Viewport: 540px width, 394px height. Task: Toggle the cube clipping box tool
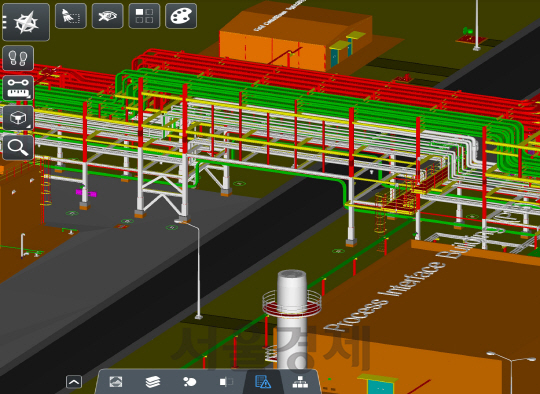point(18,118)
